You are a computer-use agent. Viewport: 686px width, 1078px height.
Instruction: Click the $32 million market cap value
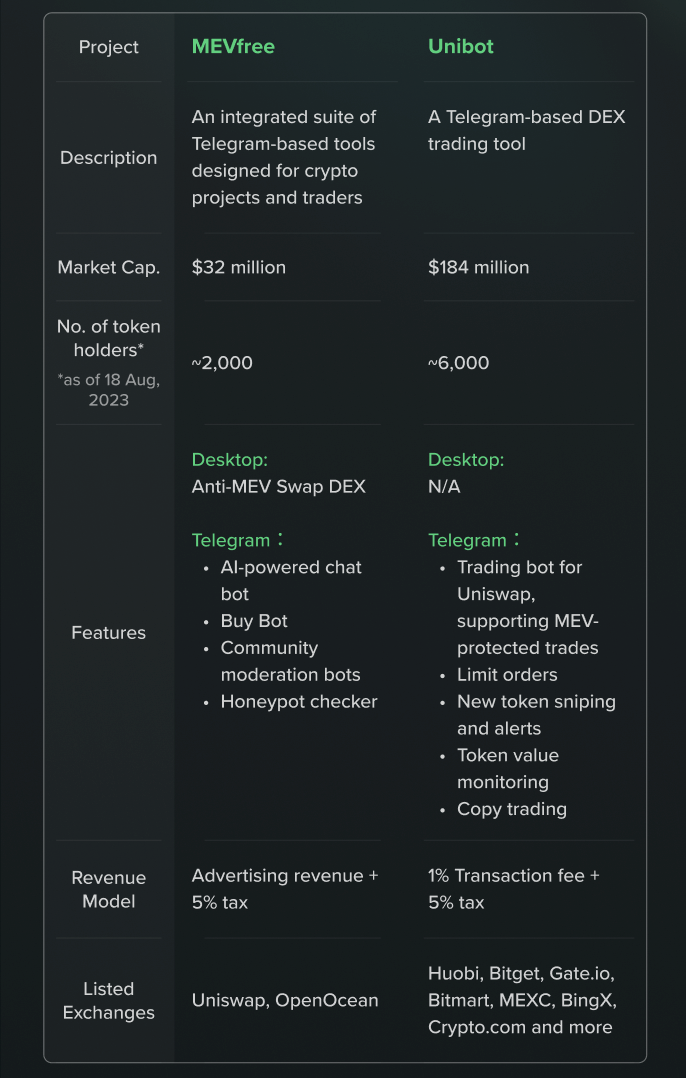239,267
